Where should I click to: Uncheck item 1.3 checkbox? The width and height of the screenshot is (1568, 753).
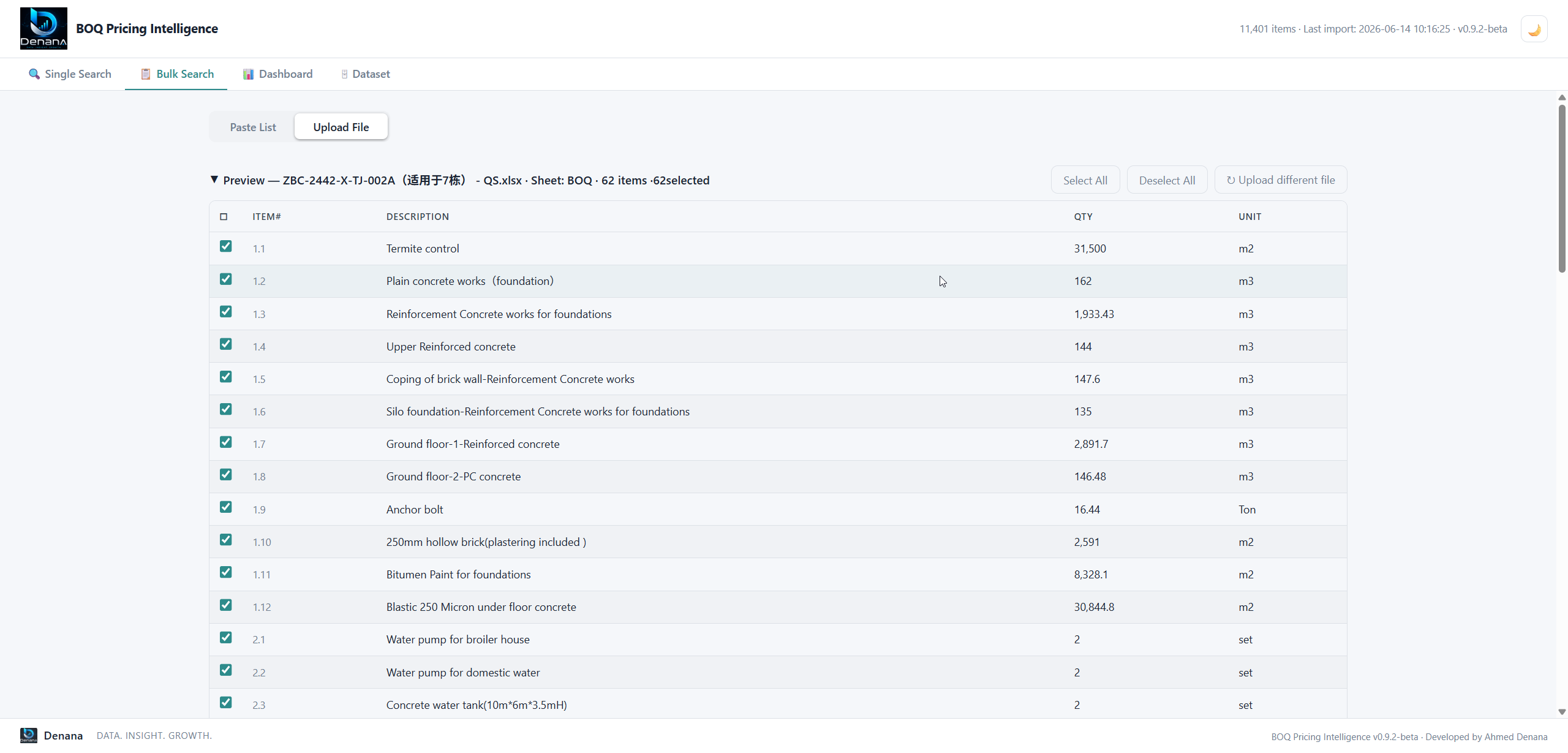click(226, 311)
